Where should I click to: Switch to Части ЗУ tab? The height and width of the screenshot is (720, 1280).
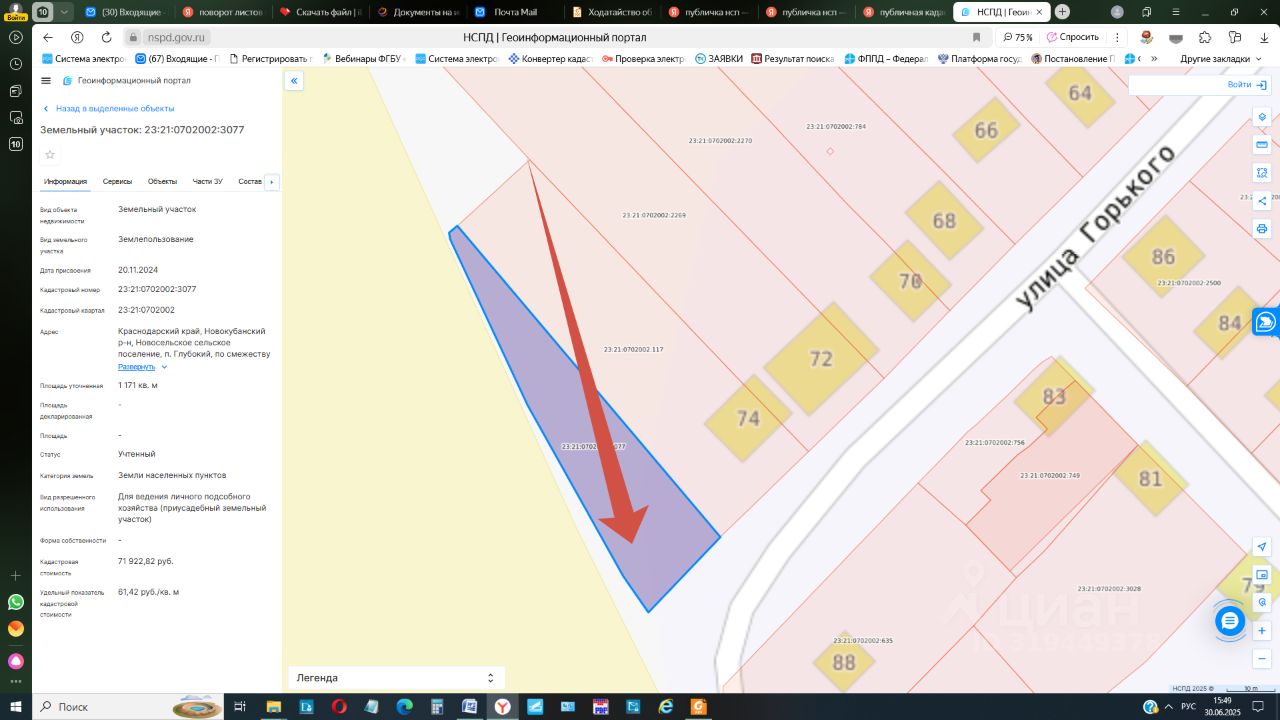tap(208, 182)
